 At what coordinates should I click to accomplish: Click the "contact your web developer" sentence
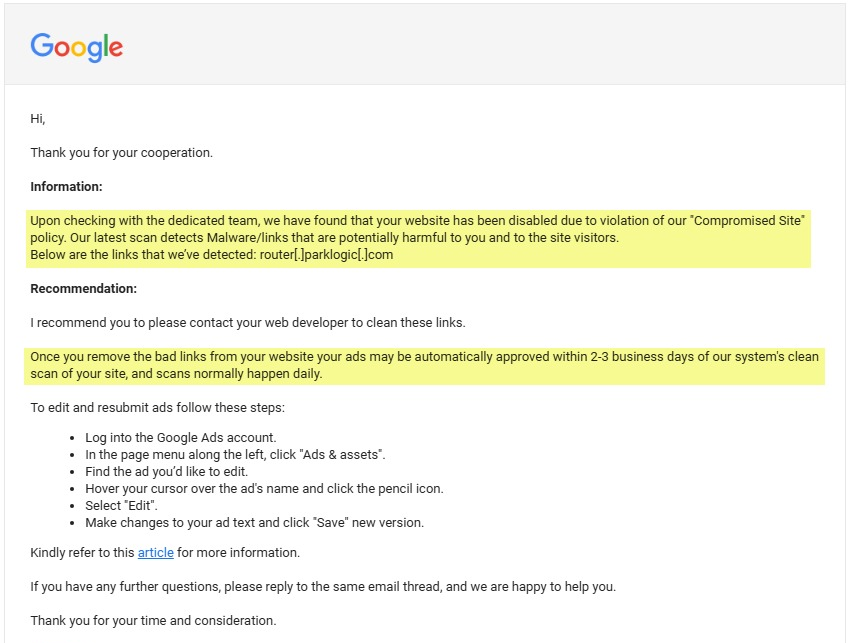pos(248,323)
